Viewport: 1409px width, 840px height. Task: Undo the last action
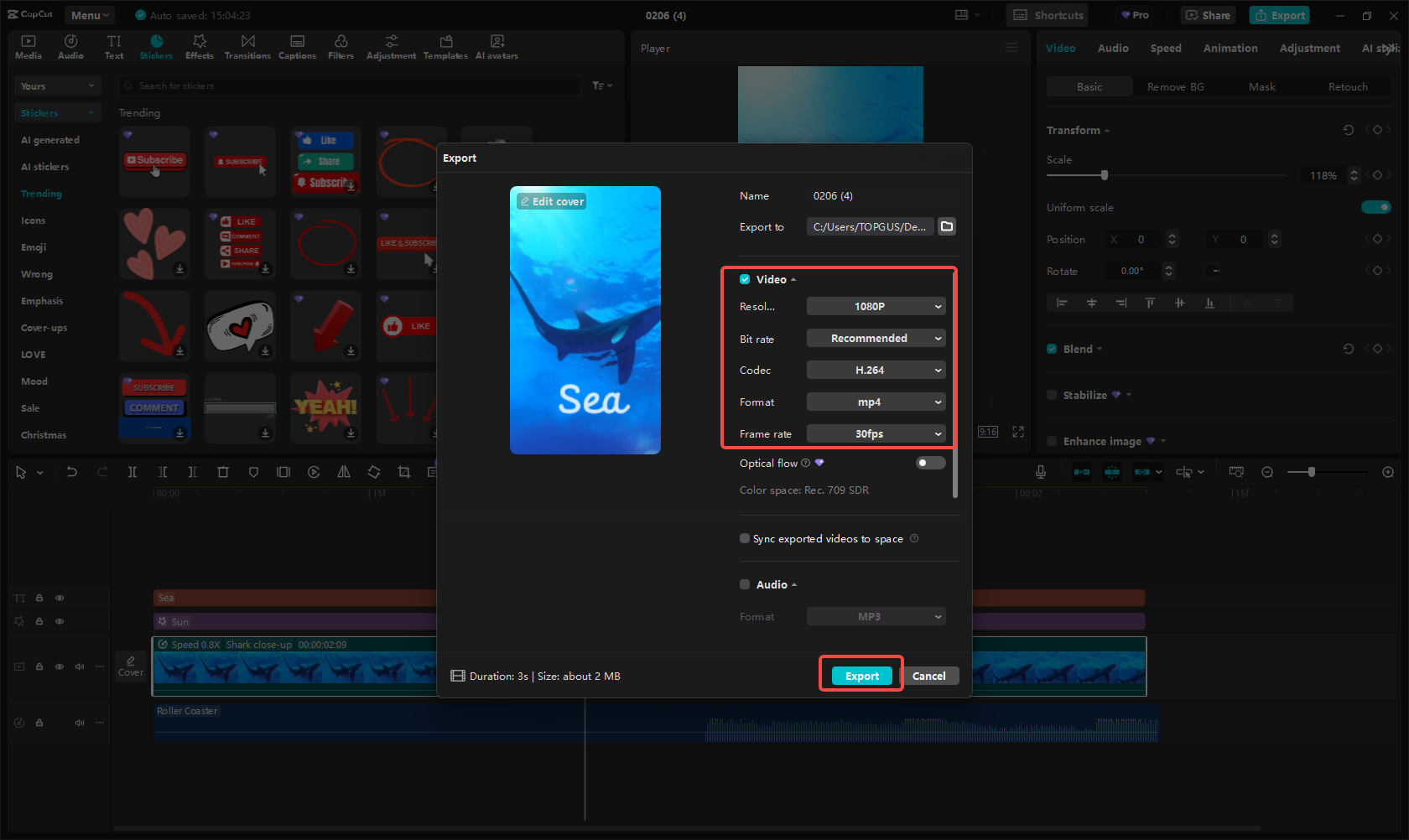point(72,472)
